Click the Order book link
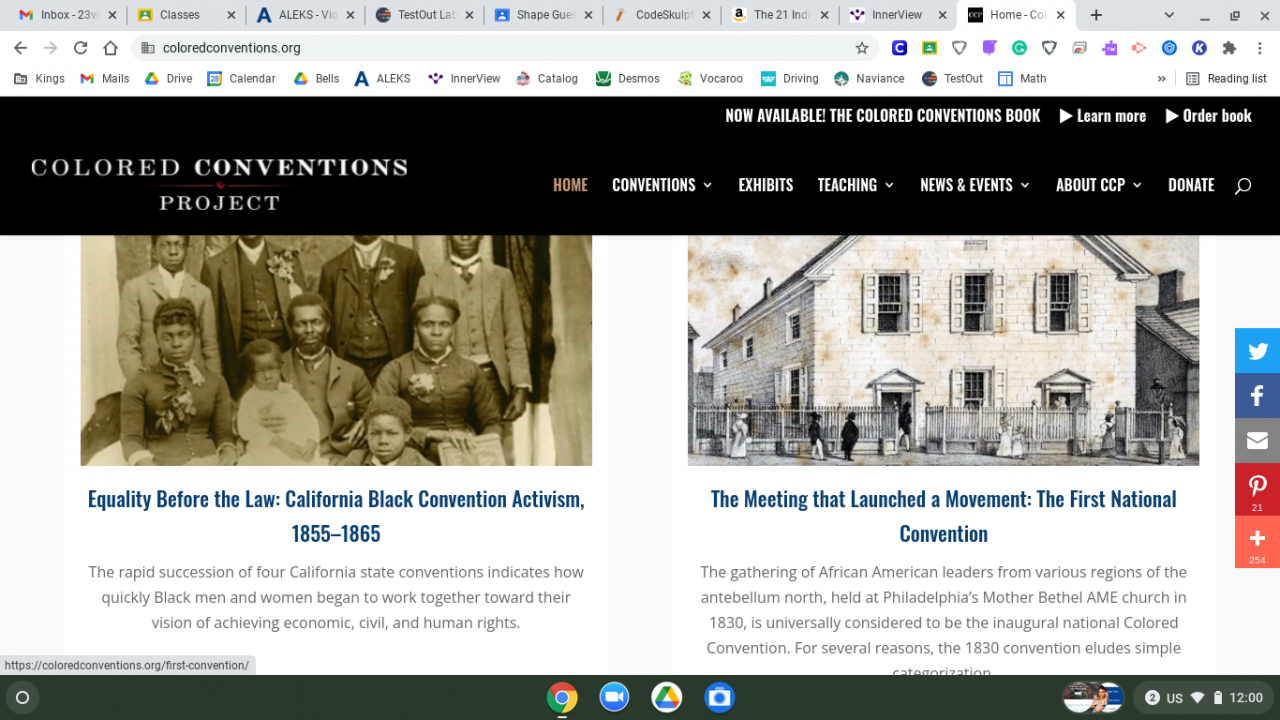Viewport: 1280px width, 720px height. (1208, 116)
